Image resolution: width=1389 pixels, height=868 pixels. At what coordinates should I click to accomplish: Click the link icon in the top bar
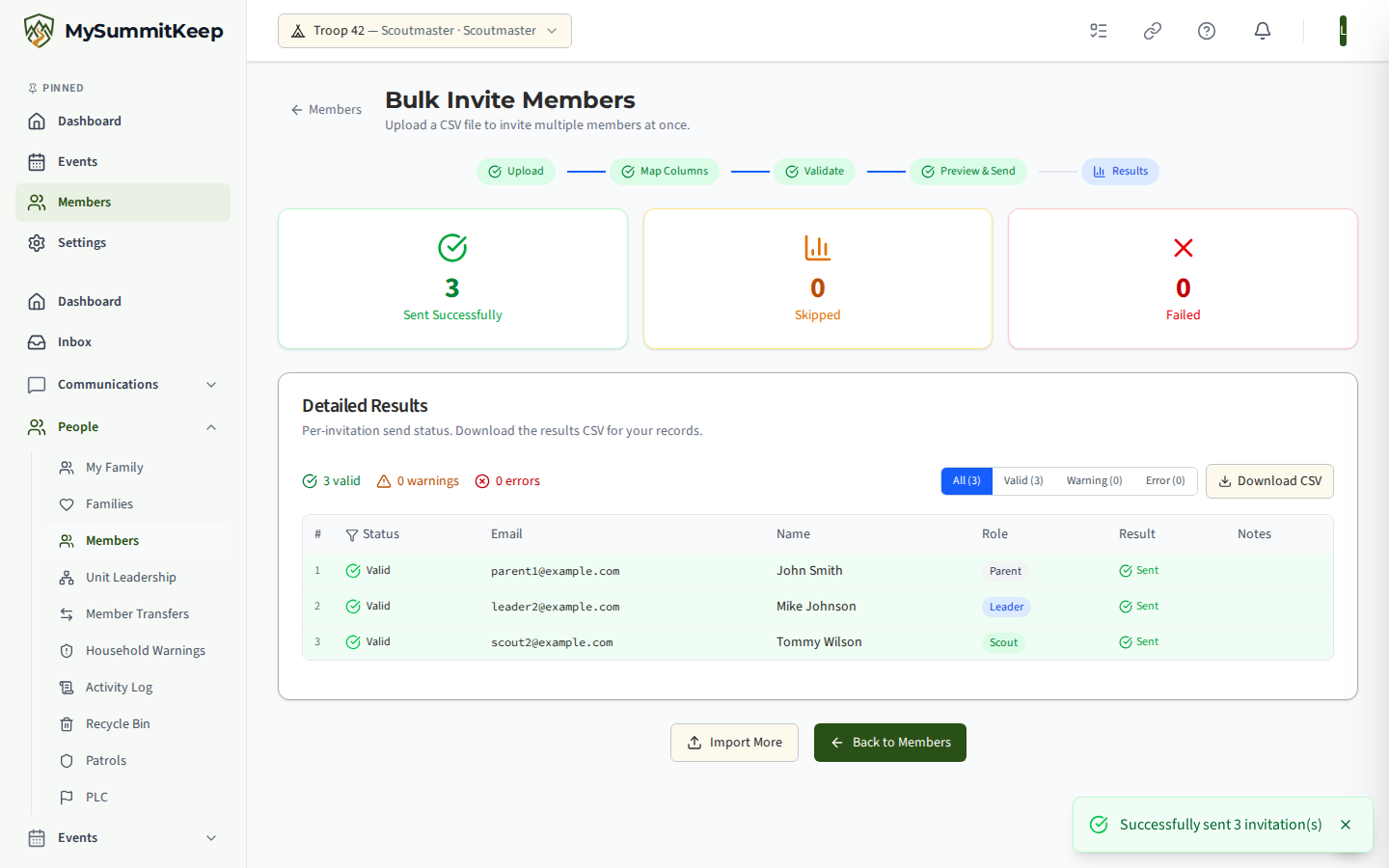pos(1153,31)
